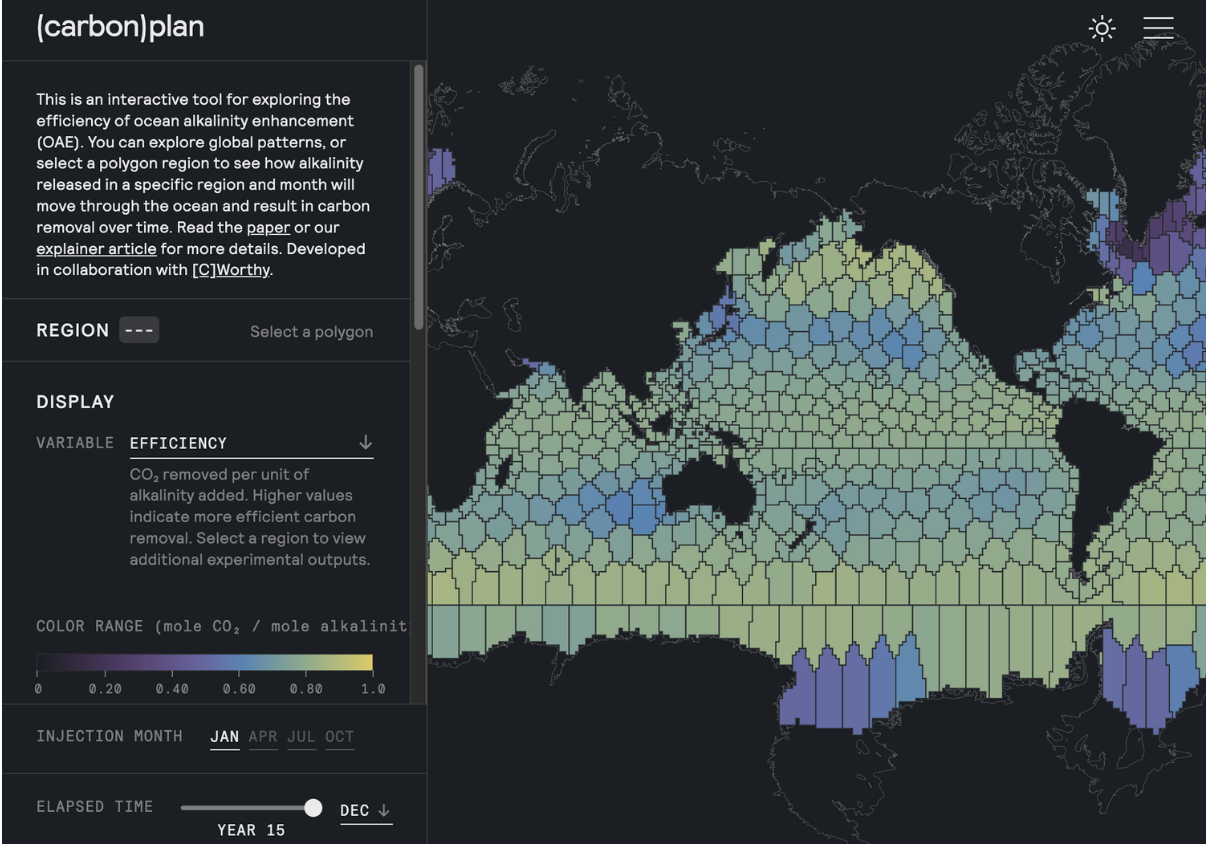The image size is (1206, 844).
Task: Move the ELAPSED TIME slider handle
Action: click(x=313, y=807)
